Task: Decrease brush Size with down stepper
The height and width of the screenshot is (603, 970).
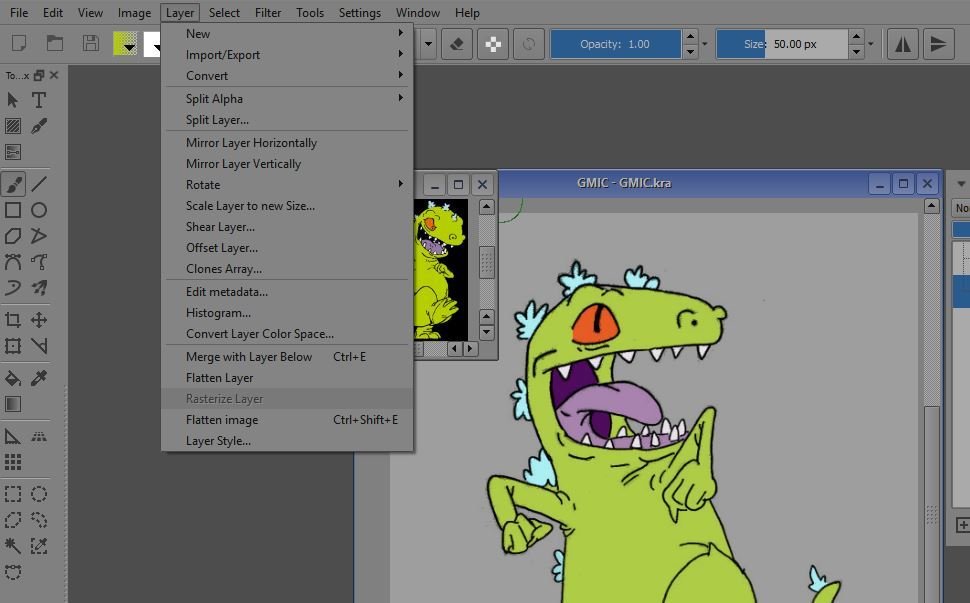Action: [856, 51]
